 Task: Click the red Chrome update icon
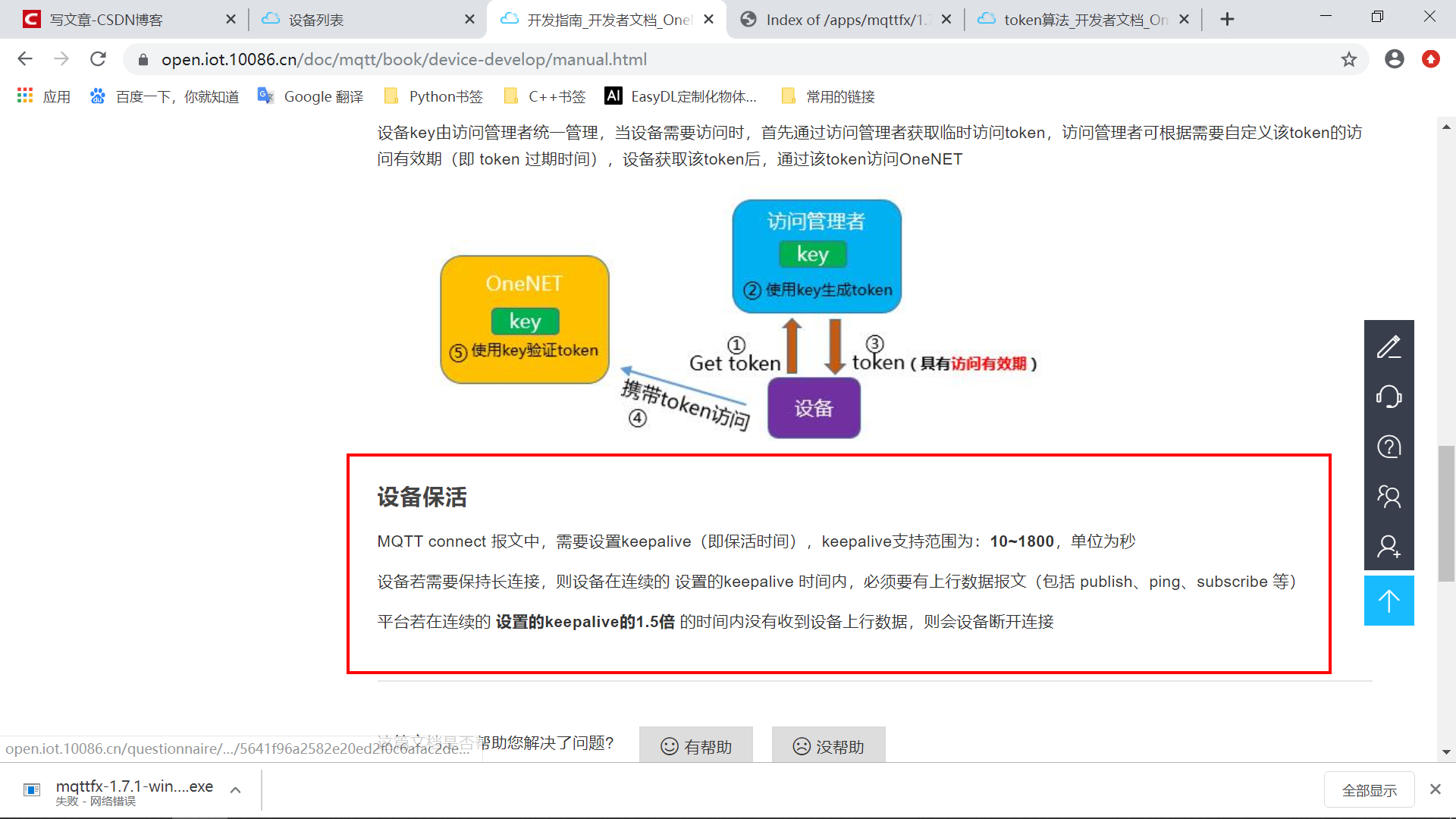(1430, 59)
